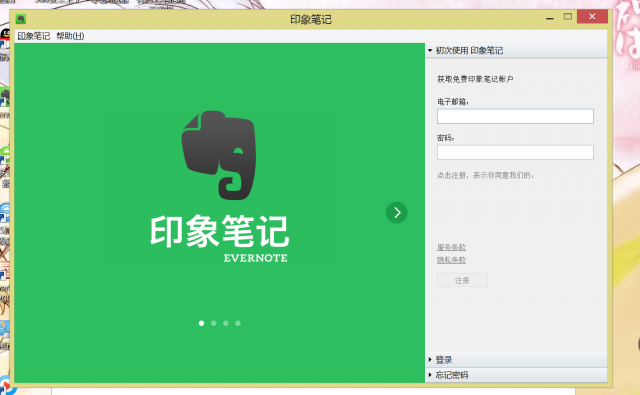The width and height of the screenshot is (640, 395).
Task: Click the 电子邮箱 input field
Action: 515,116
